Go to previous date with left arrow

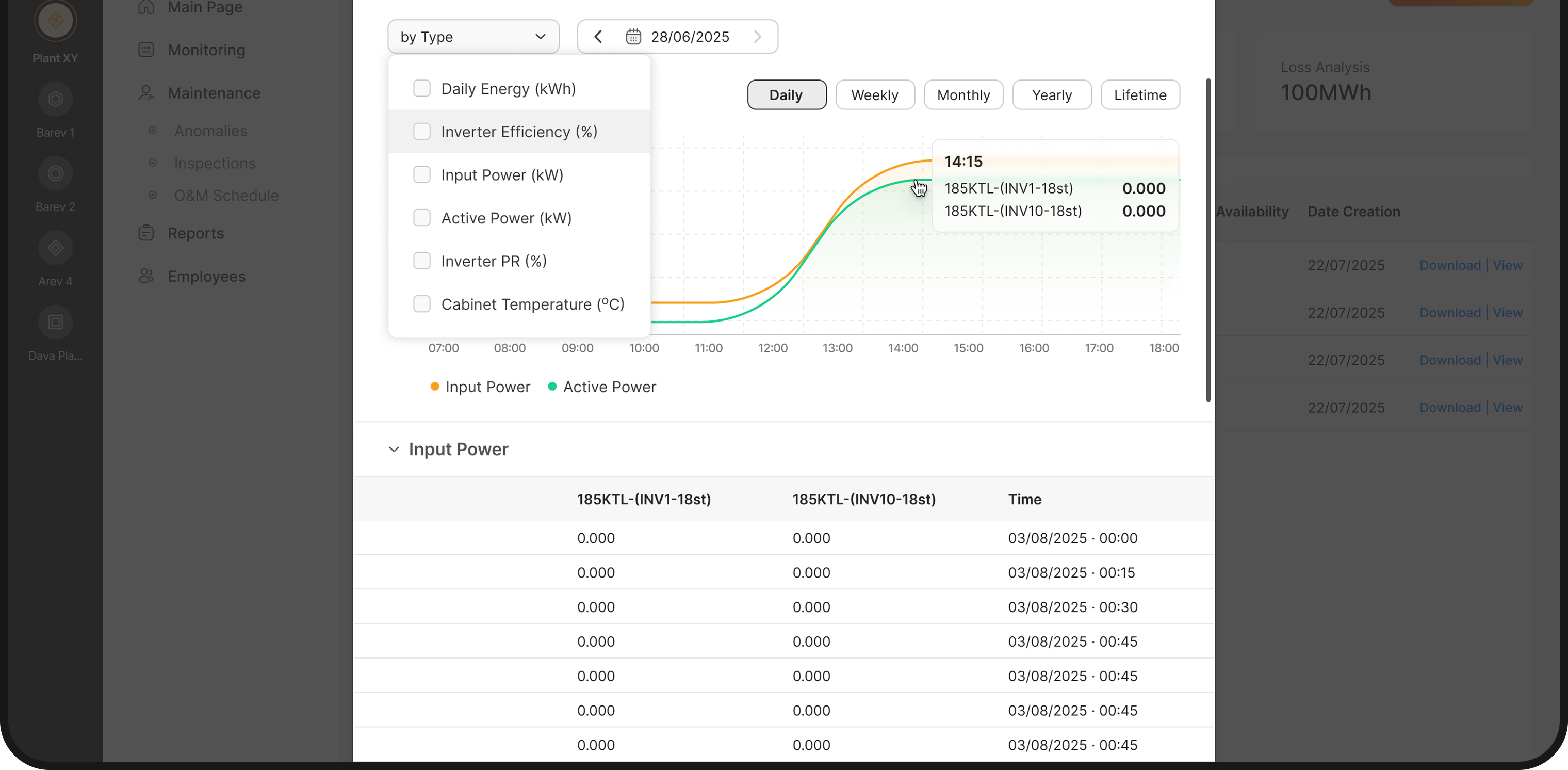598,37
